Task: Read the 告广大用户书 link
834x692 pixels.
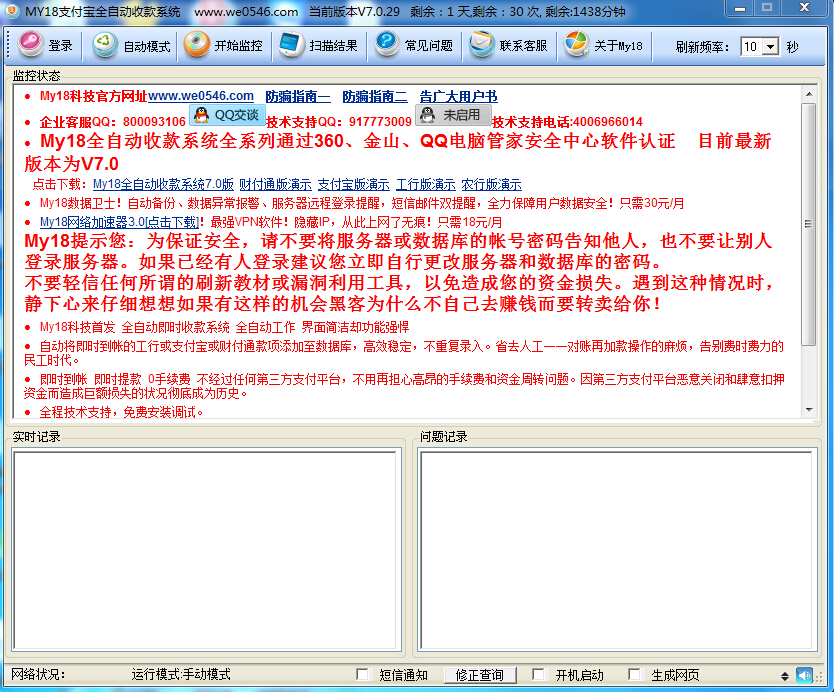Action: coord(458,96)
